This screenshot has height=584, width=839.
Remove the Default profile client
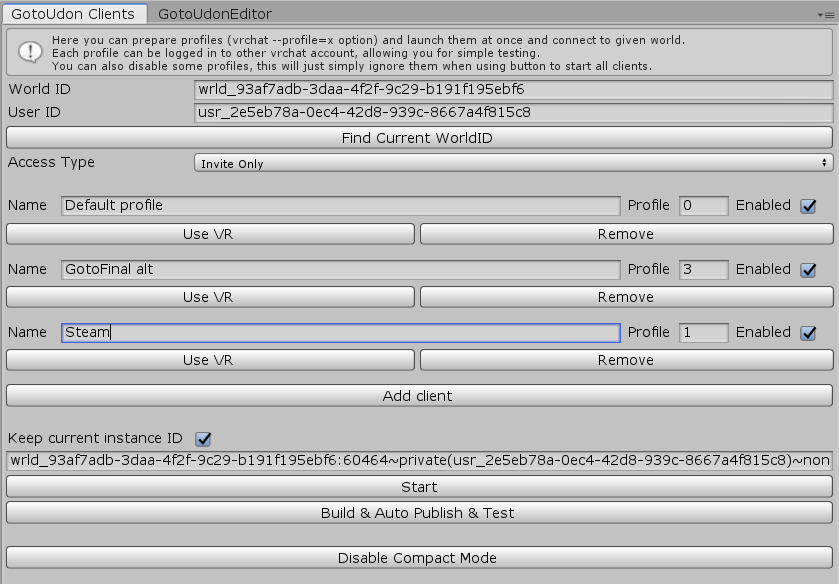pyautogui.click(x=627, y=234)
